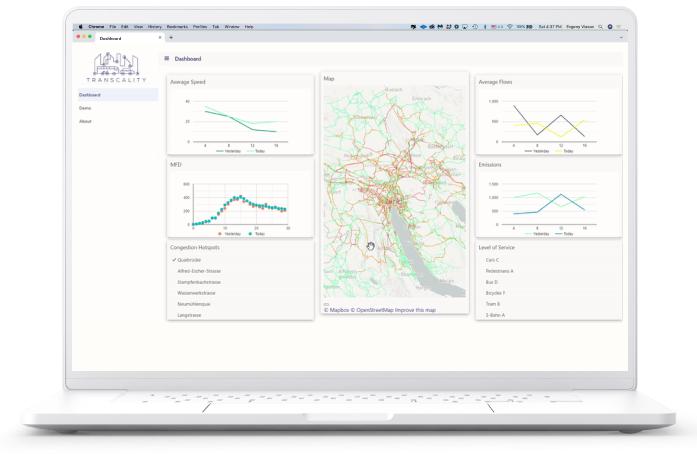Screen dimensions: 697x454
Task: Choose Alfred-Escher-Strasse in Congestion Hotspots
Action: click(x=199, y=271)
